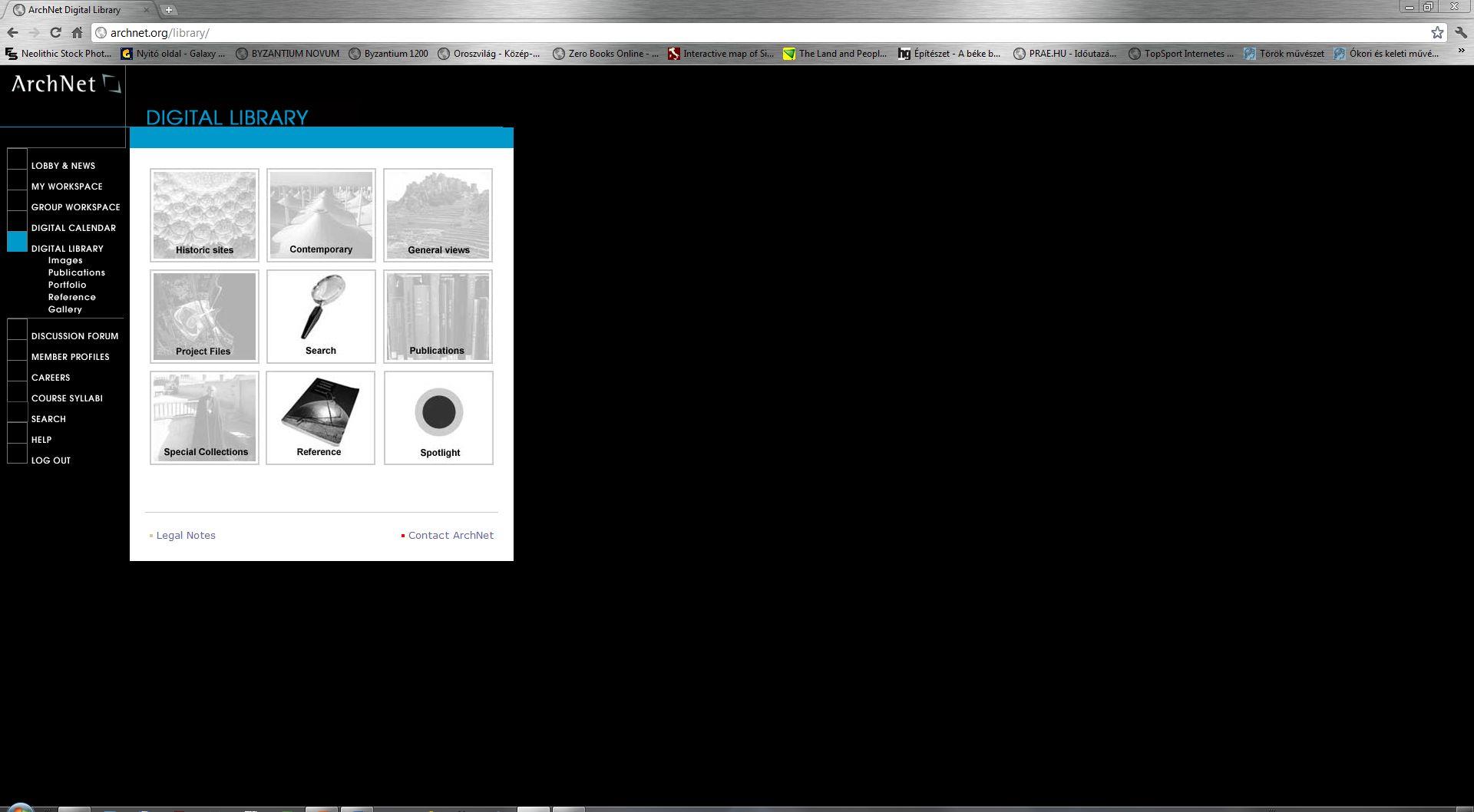Open Digital Calendar in sidebar
The image size is (1474, 812).
pos(74,228)
